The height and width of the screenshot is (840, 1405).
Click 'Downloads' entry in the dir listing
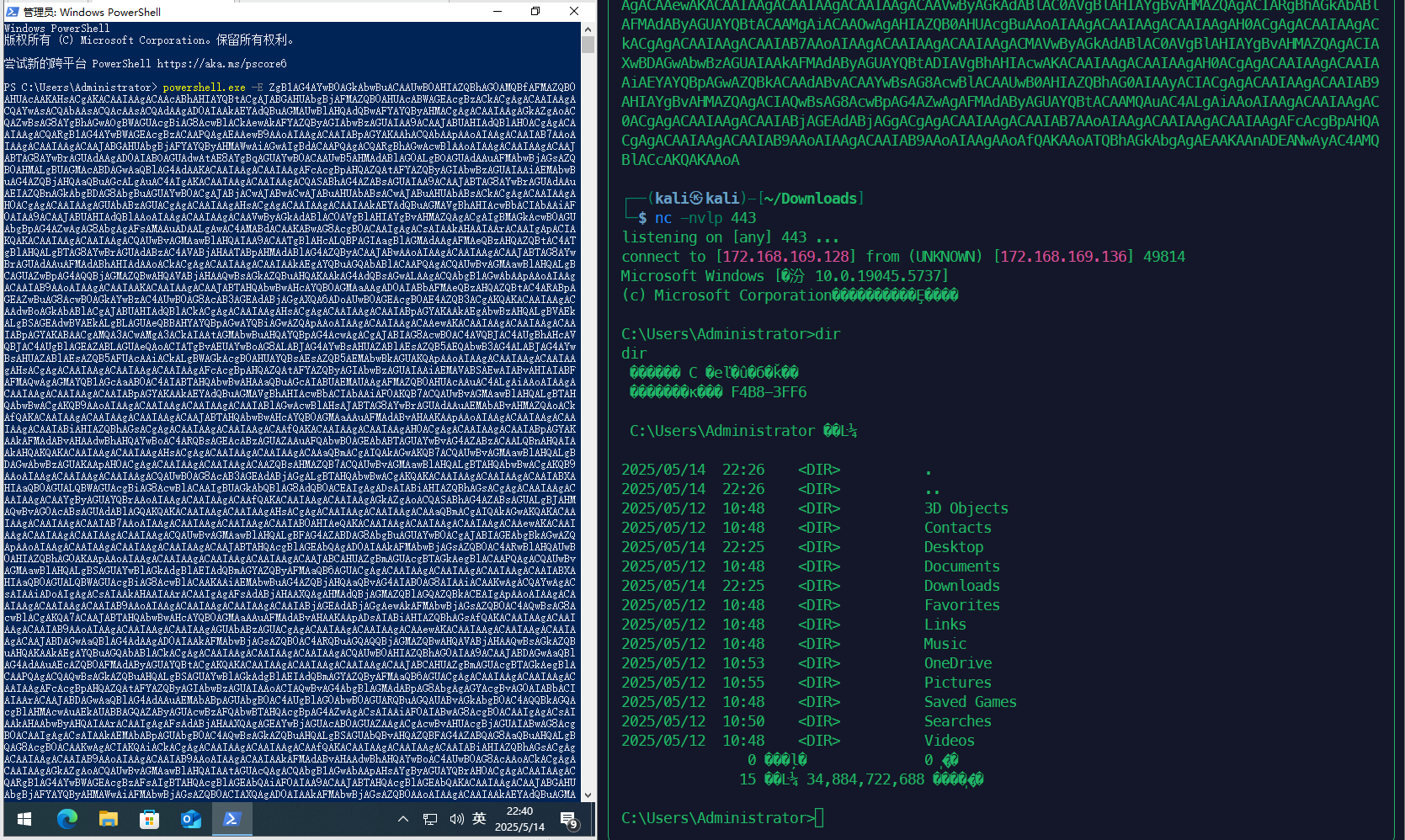tap(962, 586)
